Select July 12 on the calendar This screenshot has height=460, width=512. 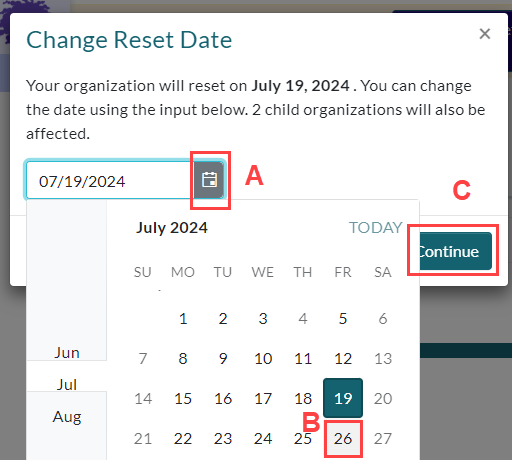coord(343,358)
